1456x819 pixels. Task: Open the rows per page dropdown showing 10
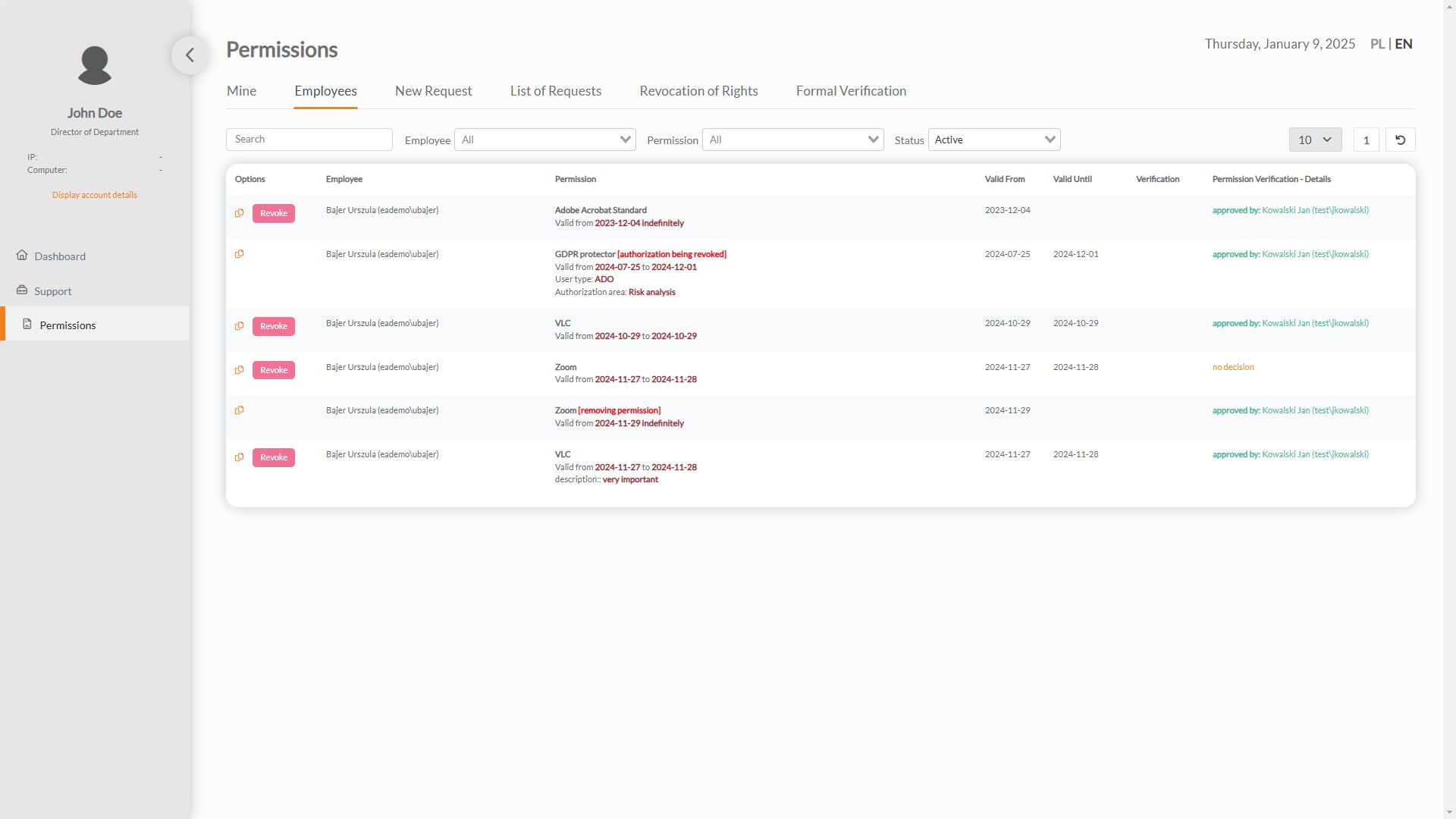pos(1315,140)
